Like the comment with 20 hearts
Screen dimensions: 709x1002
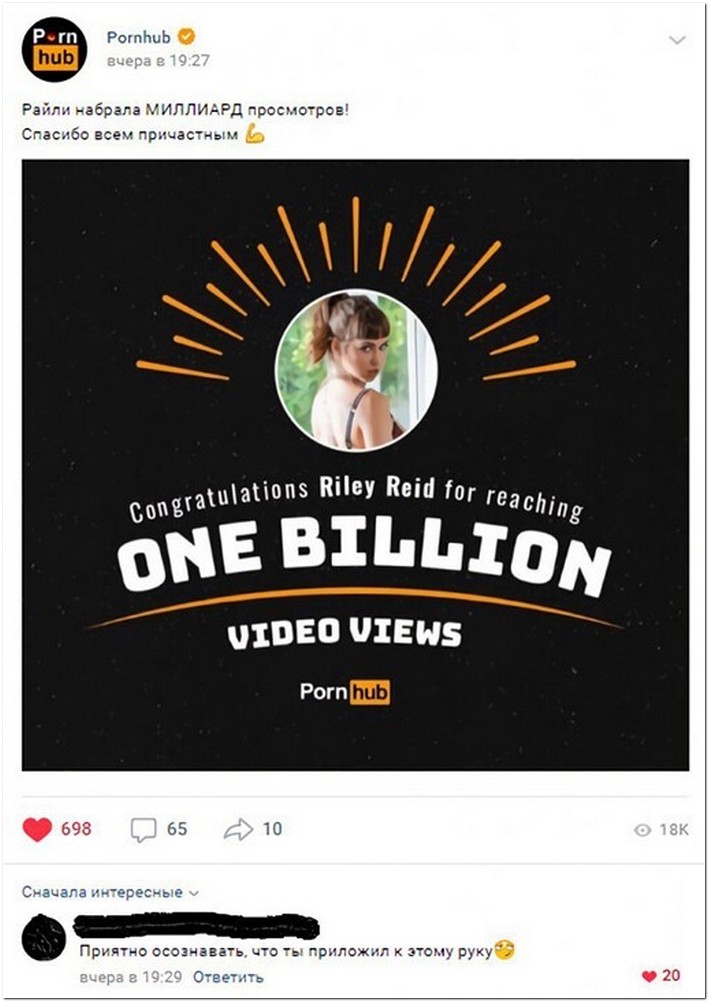[x=661, y=976]
